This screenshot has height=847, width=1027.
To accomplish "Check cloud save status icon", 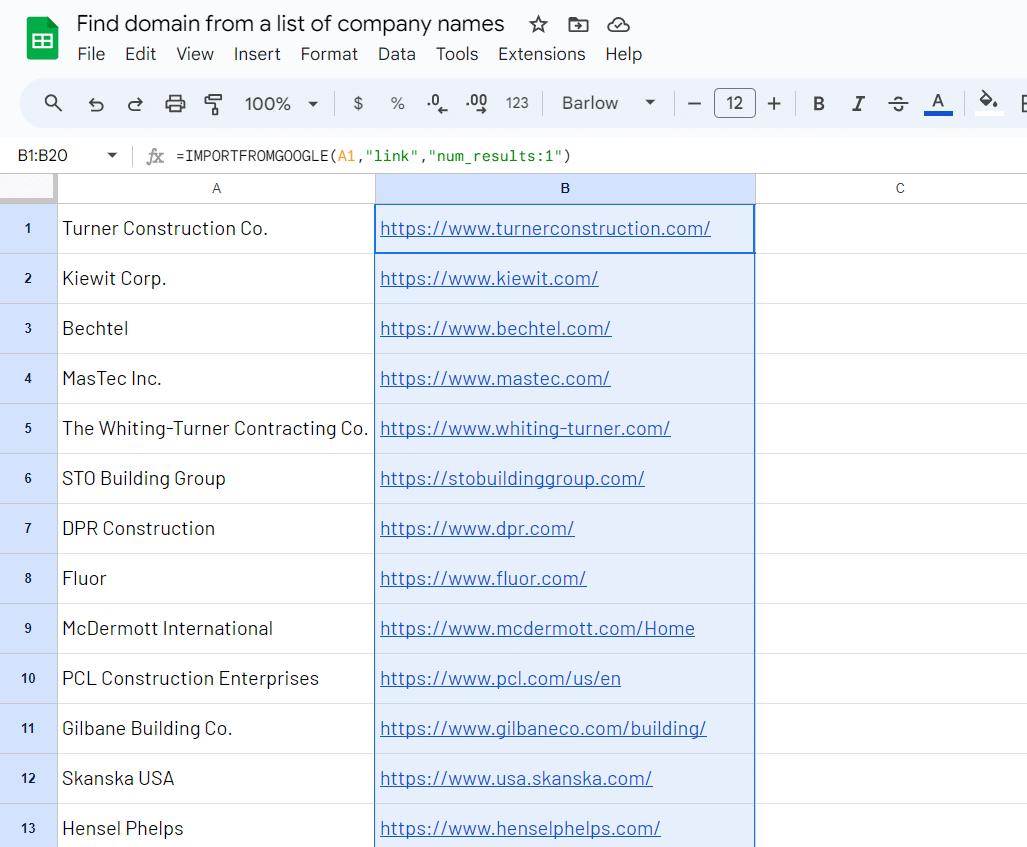I will [x=619, y=25].
